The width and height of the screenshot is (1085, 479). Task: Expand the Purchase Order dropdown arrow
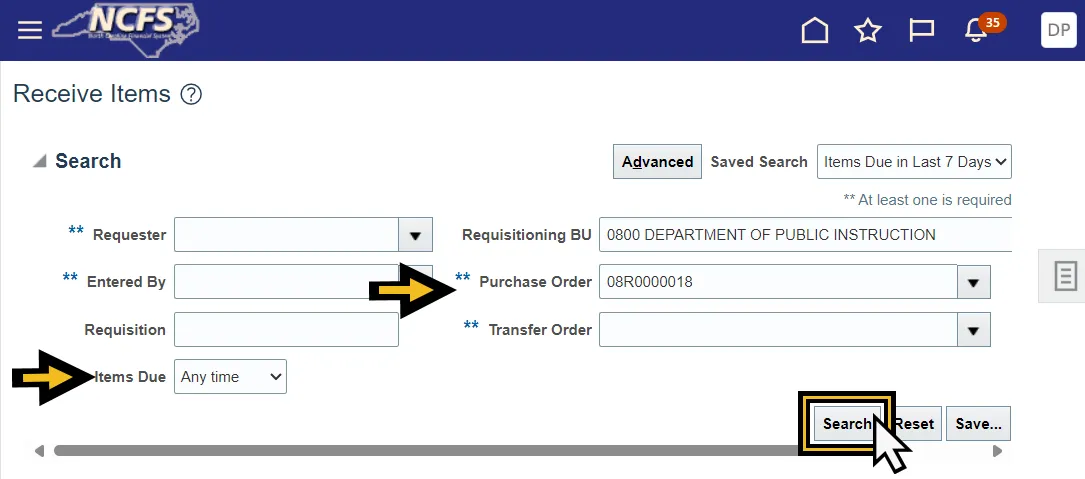pyautogui.click(x=974, y=282)
